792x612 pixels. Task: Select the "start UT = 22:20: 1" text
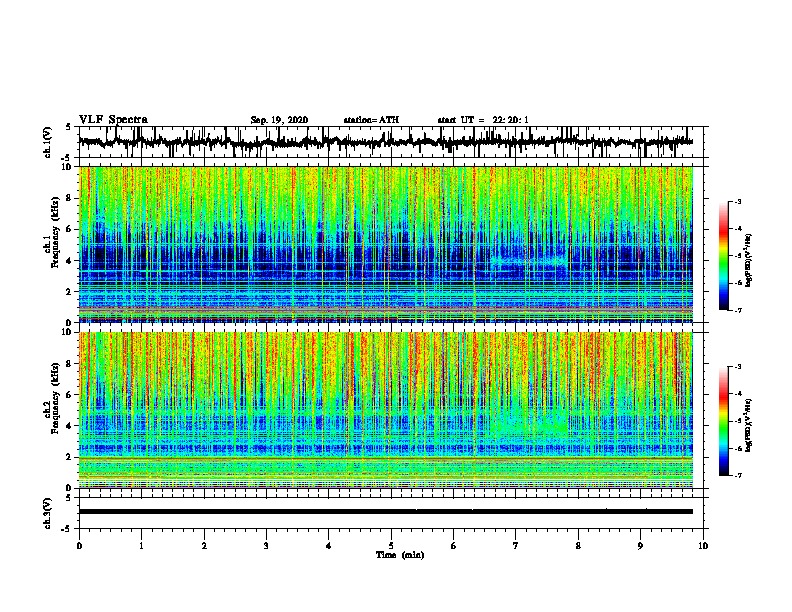click(483, 120)
